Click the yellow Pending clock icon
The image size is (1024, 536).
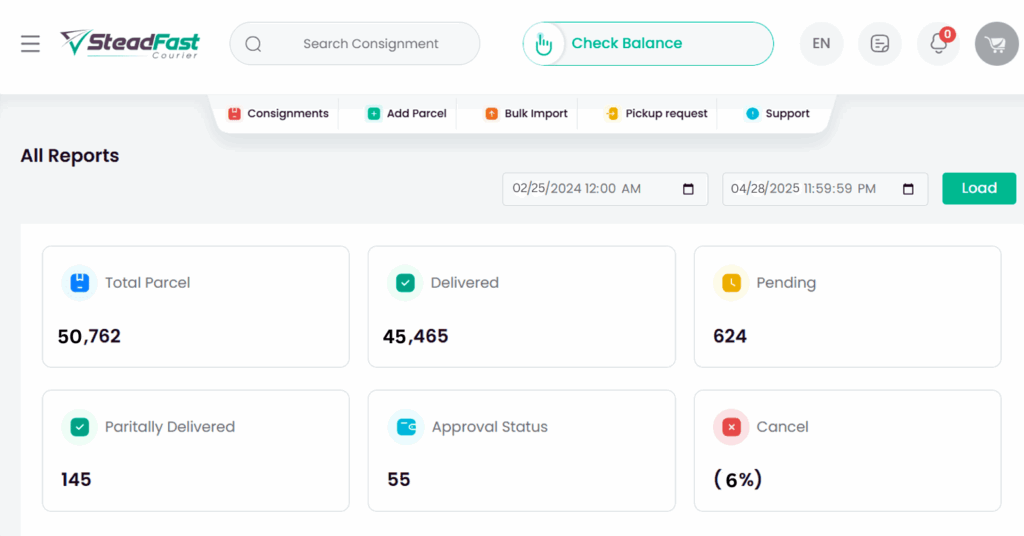point(731,283)
